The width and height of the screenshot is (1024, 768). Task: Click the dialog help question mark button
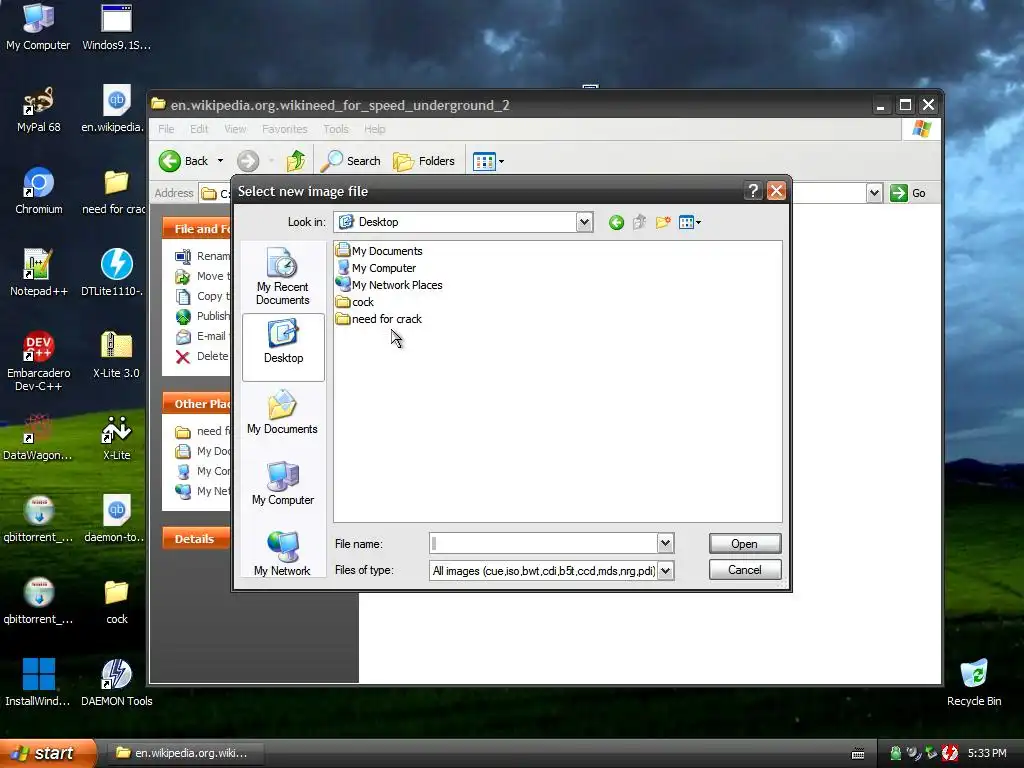coord(752,191)
